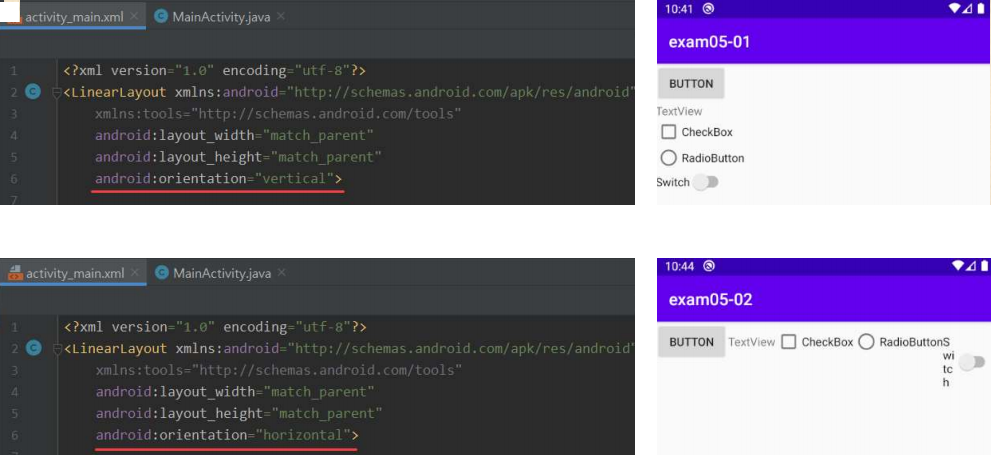Click layout_height="match_parent" line in top editor

click(x=238, y=157)
